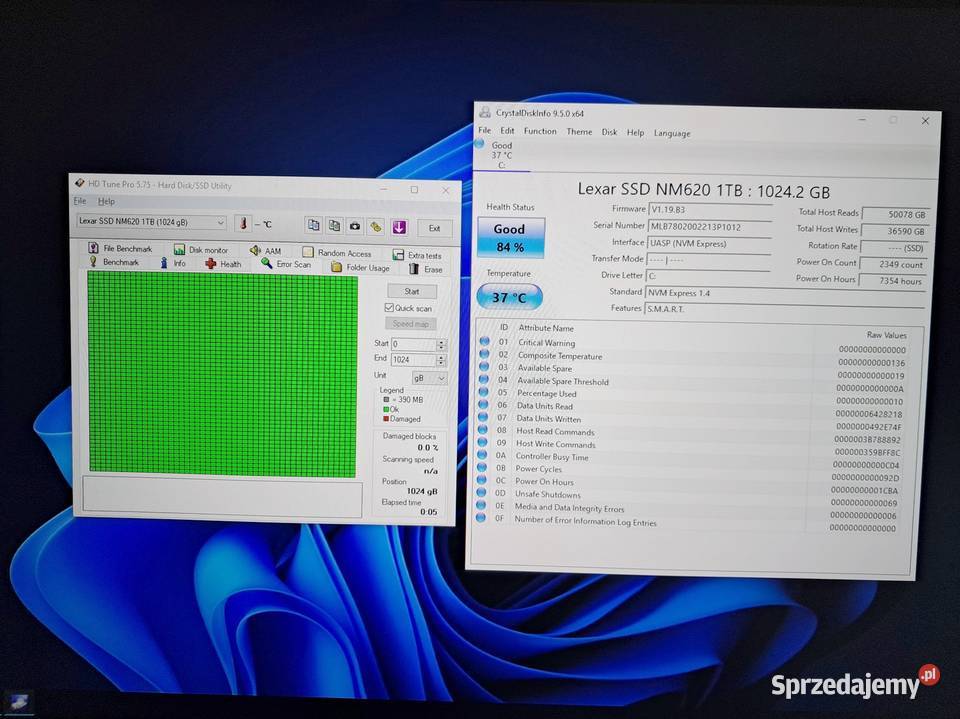Click the status dot for Critical Warning
Viewport: 960px width, 719px height.
(x=485, y=341)
